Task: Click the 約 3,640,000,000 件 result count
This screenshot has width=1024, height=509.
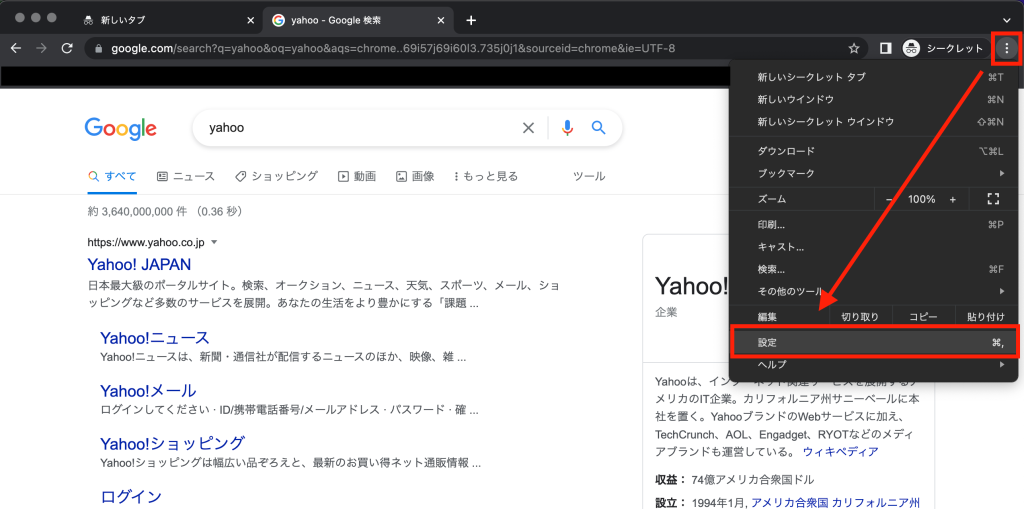Action: click(138, 212)
